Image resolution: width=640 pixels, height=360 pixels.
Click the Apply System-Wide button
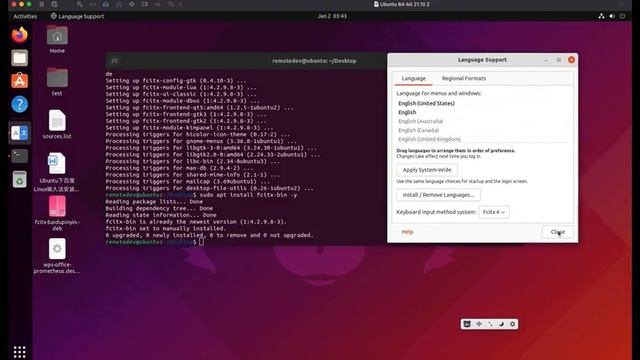click(427, 170)
